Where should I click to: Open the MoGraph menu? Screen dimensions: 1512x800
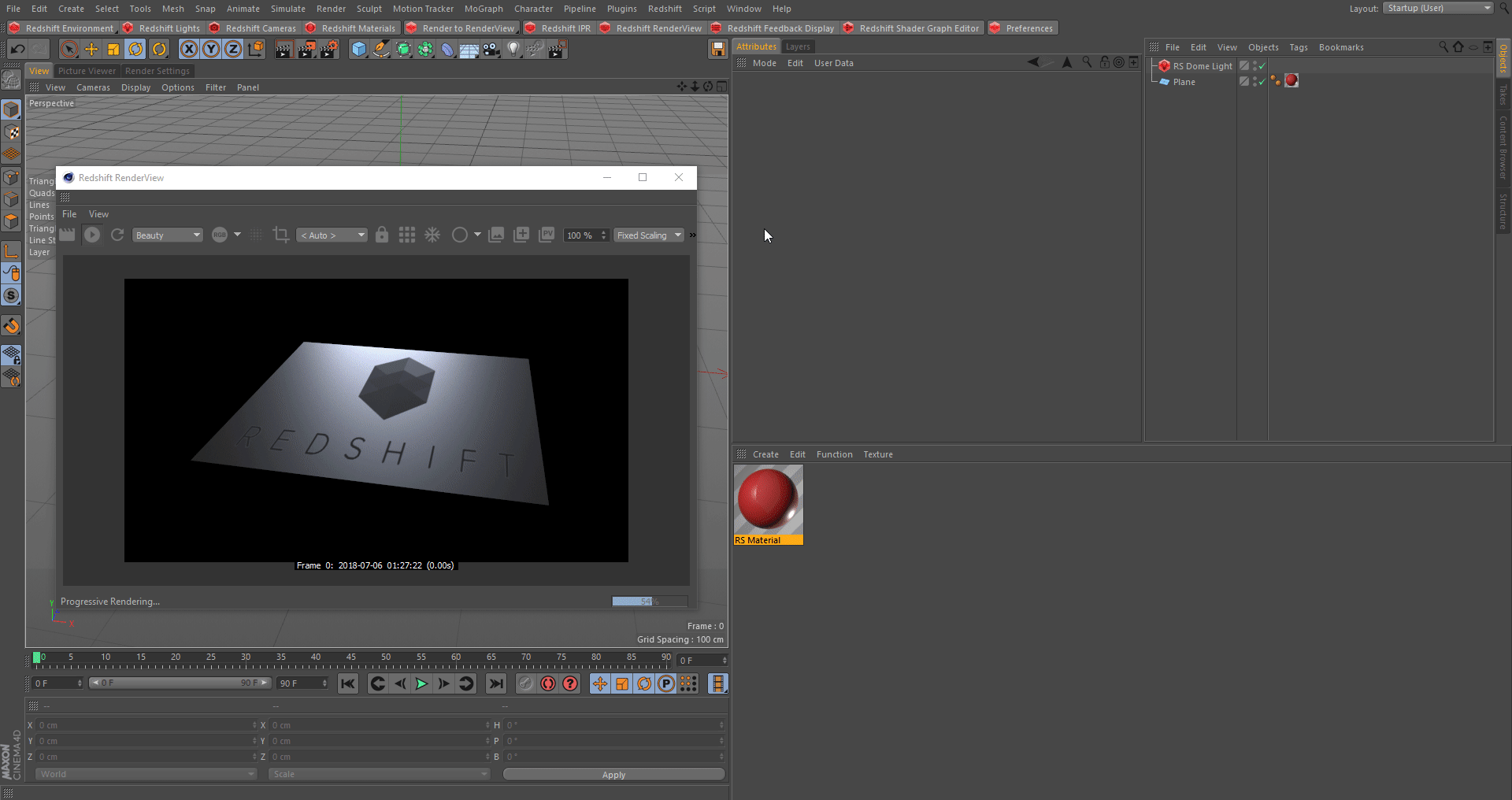[x=483, y=9]
